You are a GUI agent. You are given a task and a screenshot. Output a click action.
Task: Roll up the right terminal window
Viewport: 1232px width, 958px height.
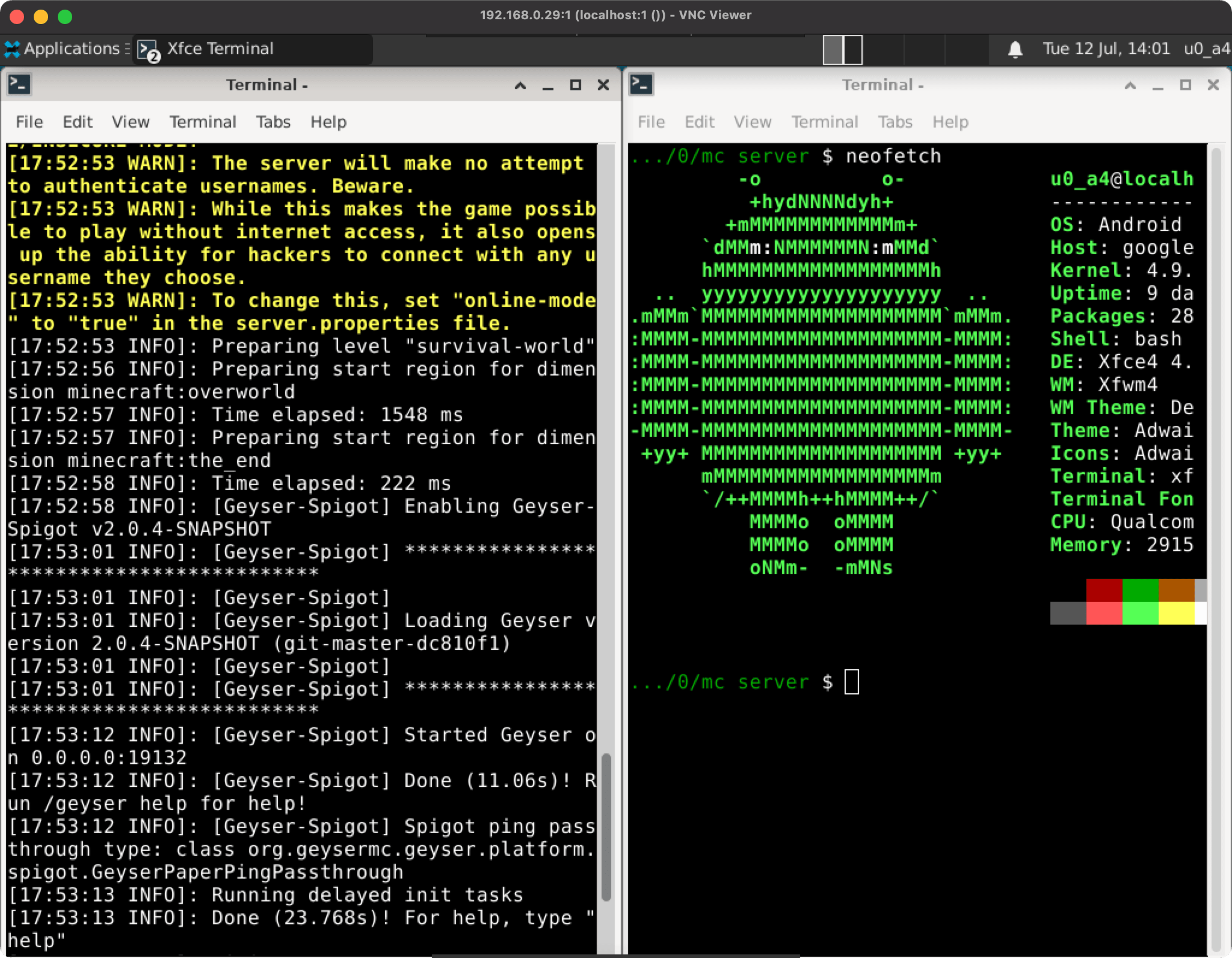(1130, 85)
